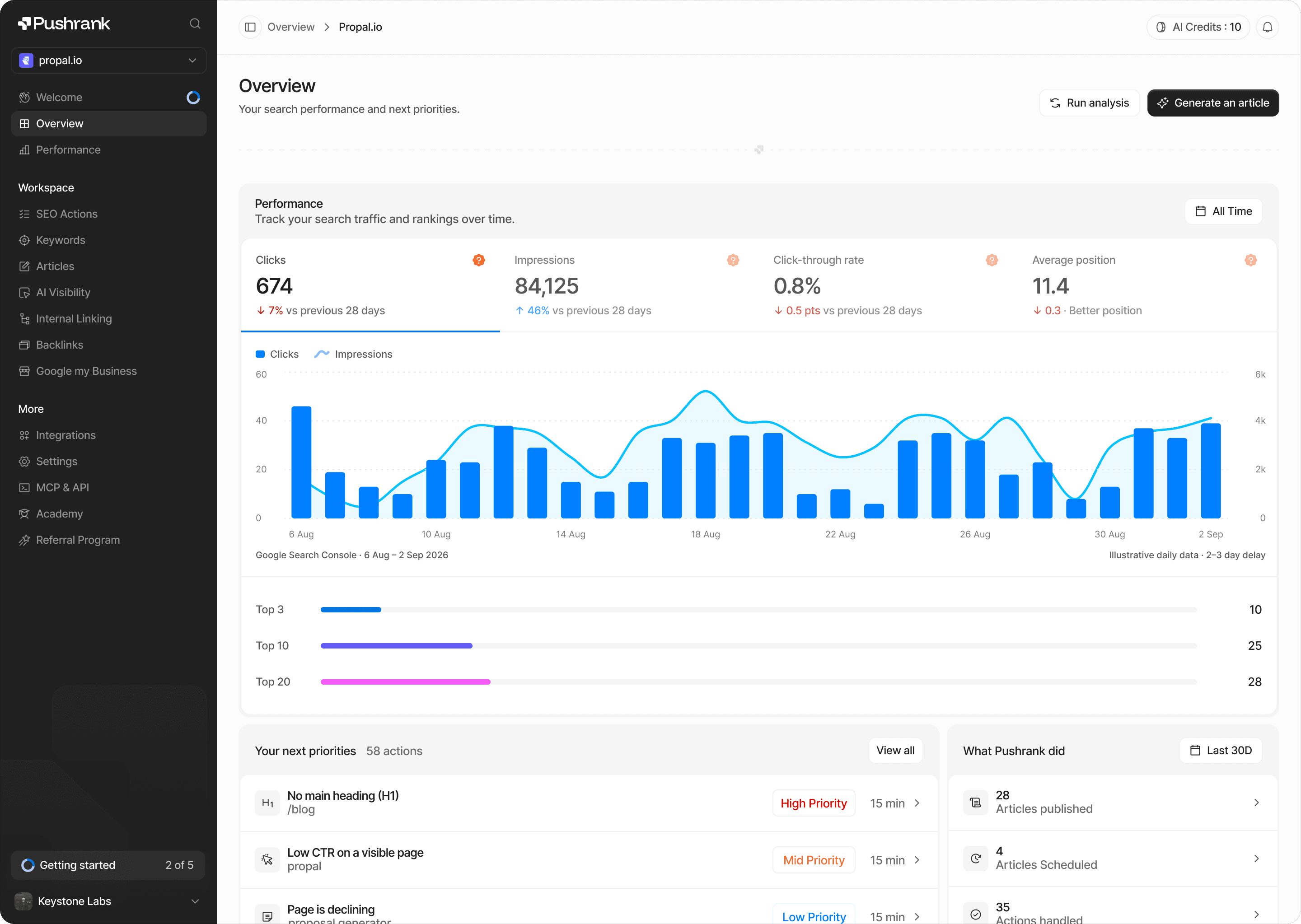Expand the Articles published row chevron
1301x924 pixels.
pos(1256,802)
